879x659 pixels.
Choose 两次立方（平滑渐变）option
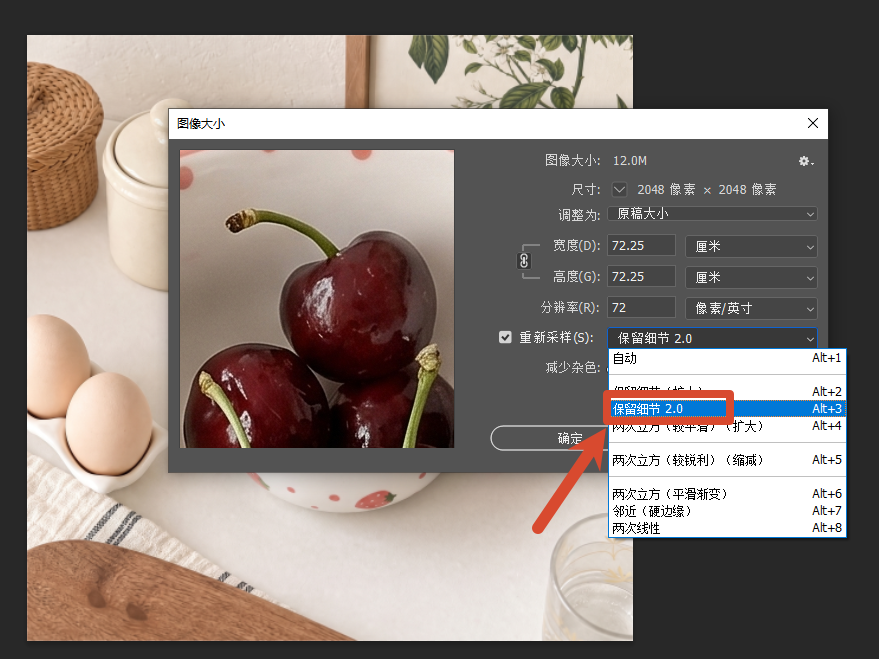(x=727, y=494)
